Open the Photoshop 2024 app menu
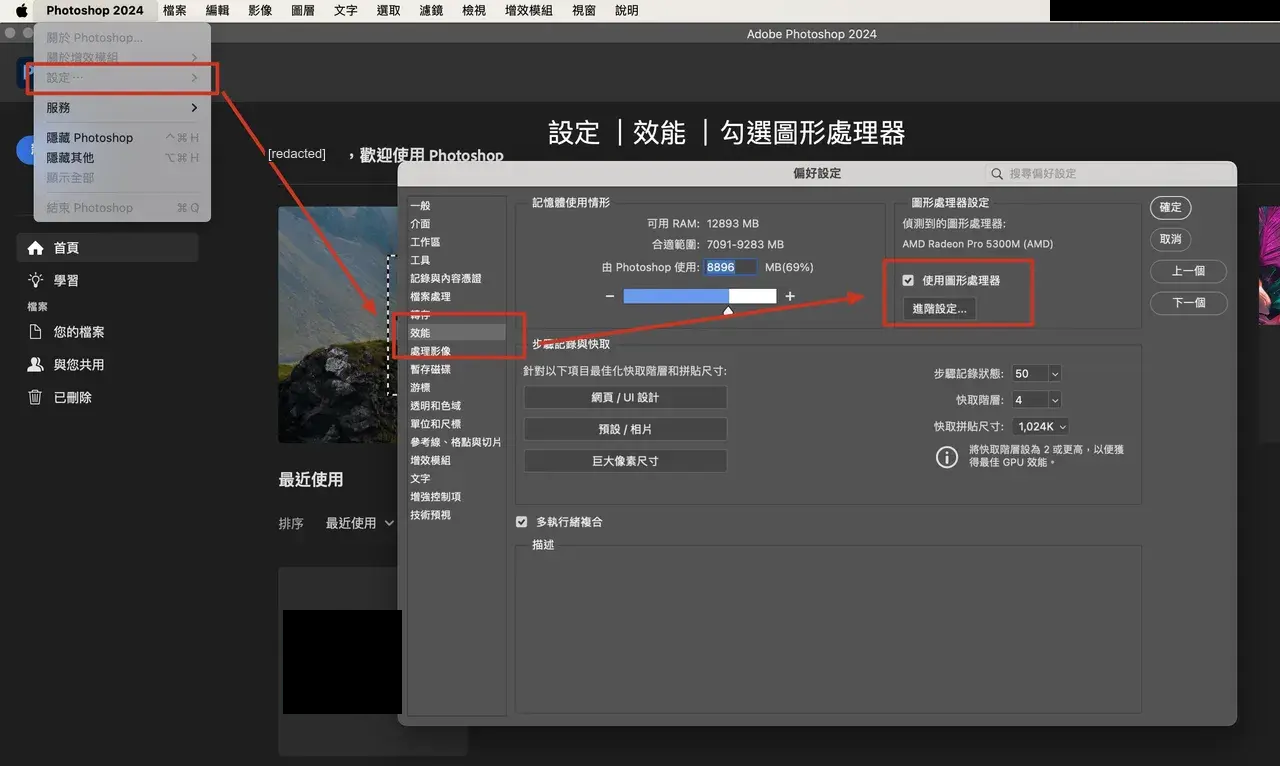This screenshot has height=766, width=1280. (x=95, y=10)
